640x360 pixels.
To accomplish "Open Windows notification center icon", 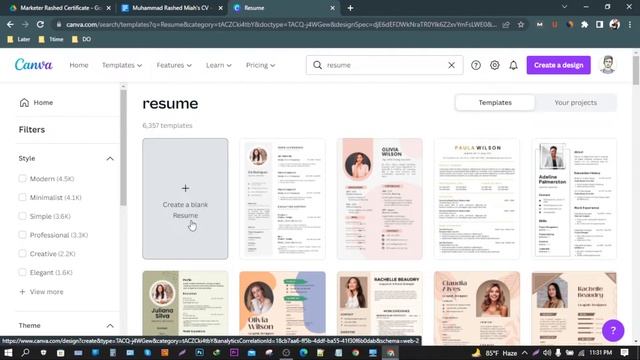I will pos(624,353).
